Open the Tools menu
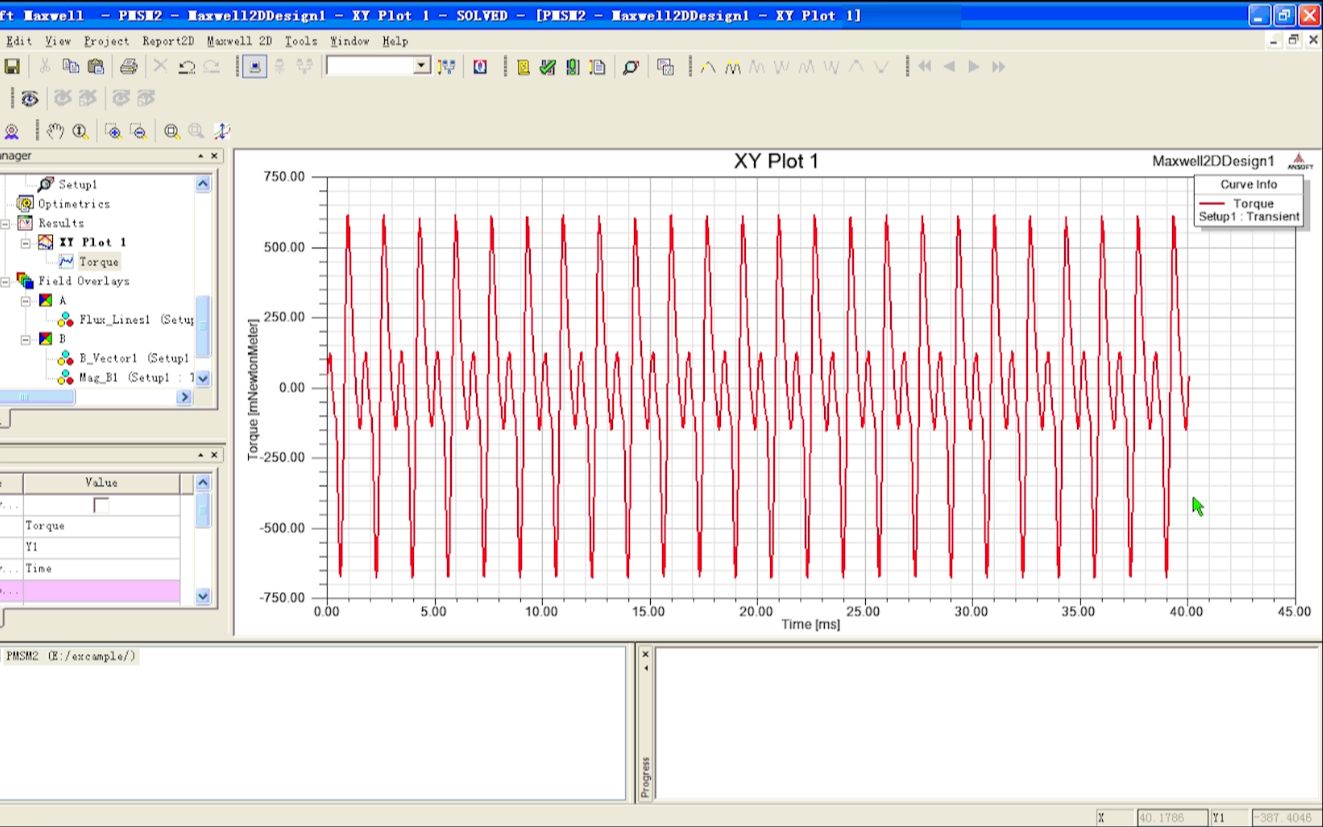 (x=301, y=41)
